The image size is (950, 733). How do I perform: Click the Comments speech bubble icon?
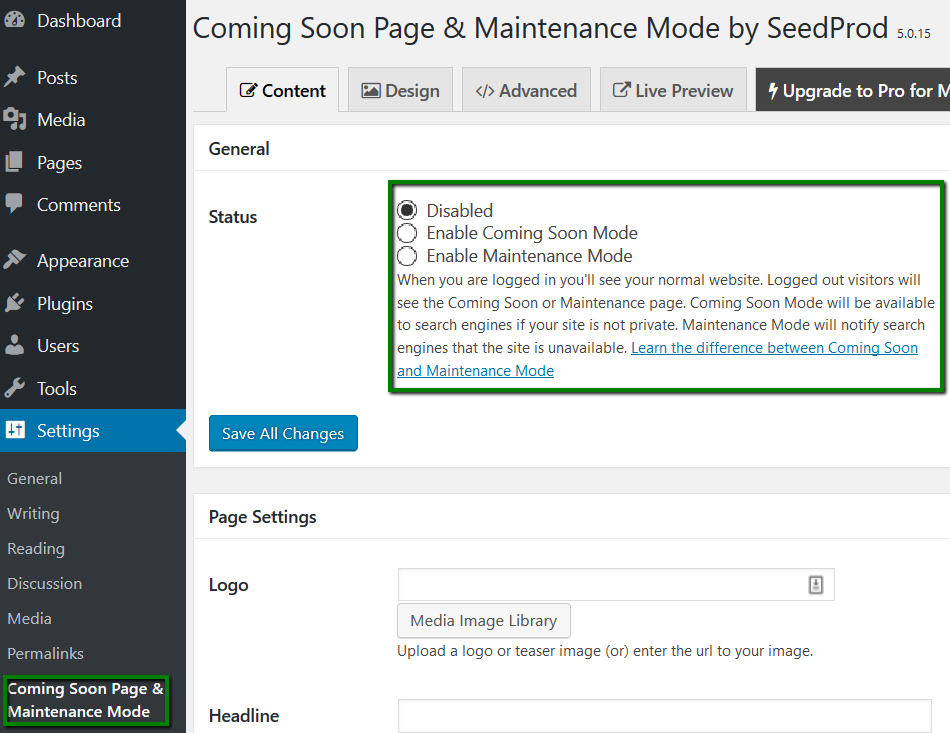click(14, 204)
